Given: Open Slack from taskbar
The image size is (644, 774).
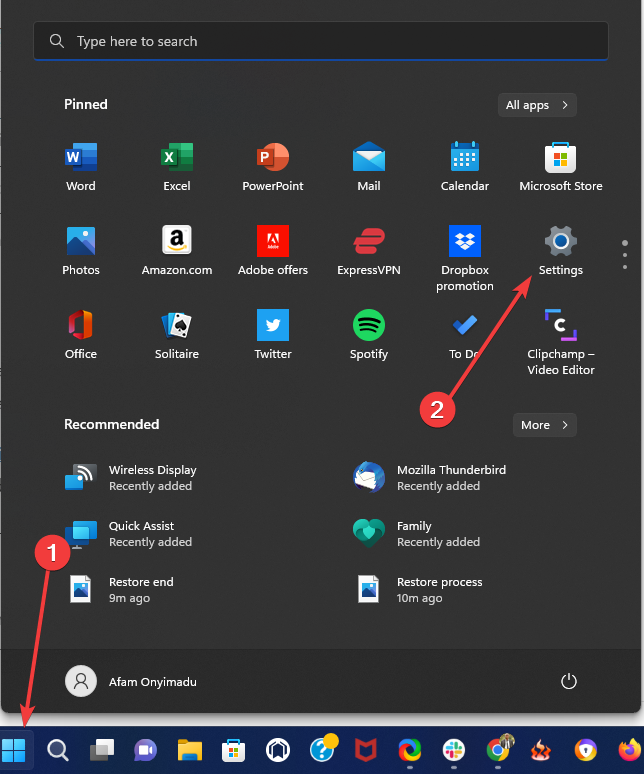Looking at the screenshot, I should pyautogui.click(x=454, y=750).
